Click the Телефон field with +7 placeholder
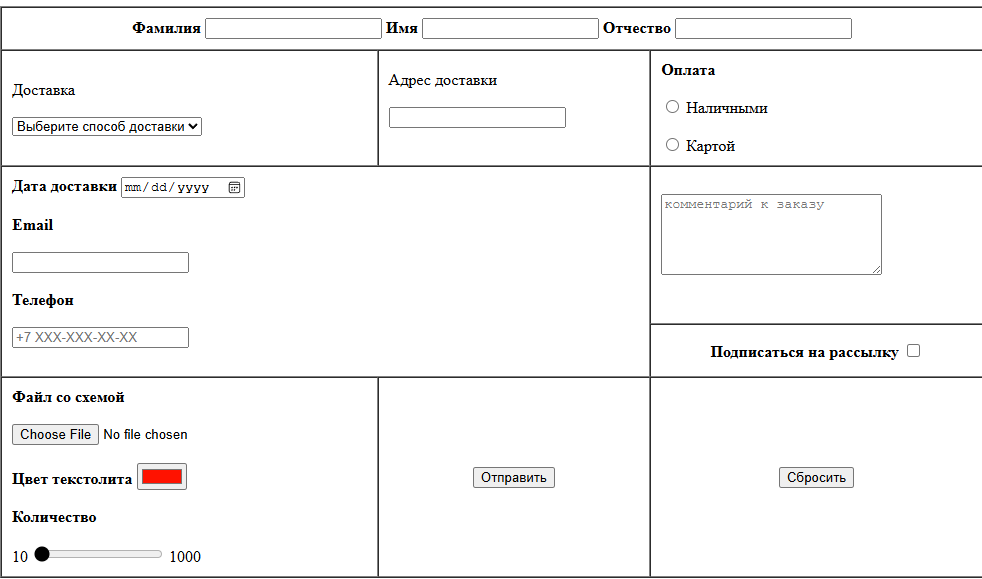The image size is (982, 579). 100,337
